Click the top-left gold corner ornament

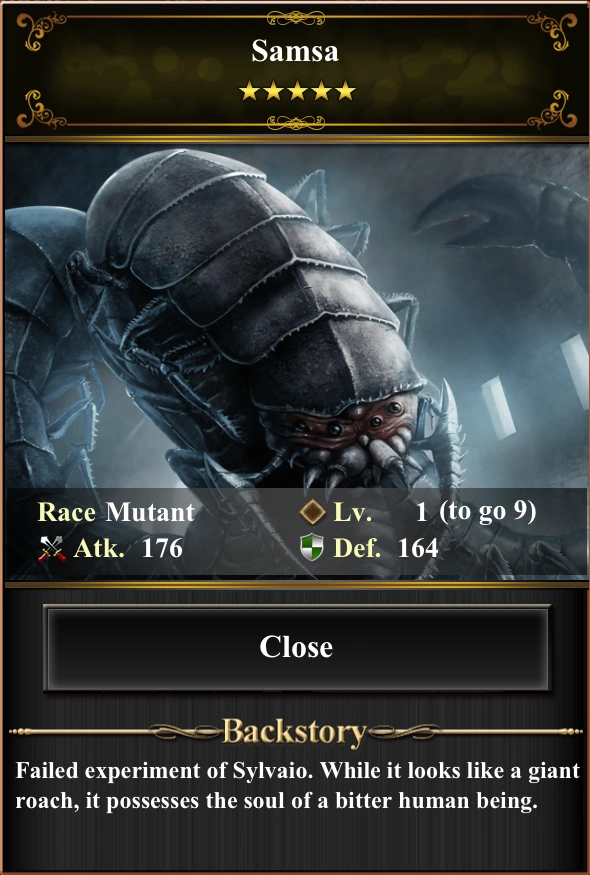[39, 29]
